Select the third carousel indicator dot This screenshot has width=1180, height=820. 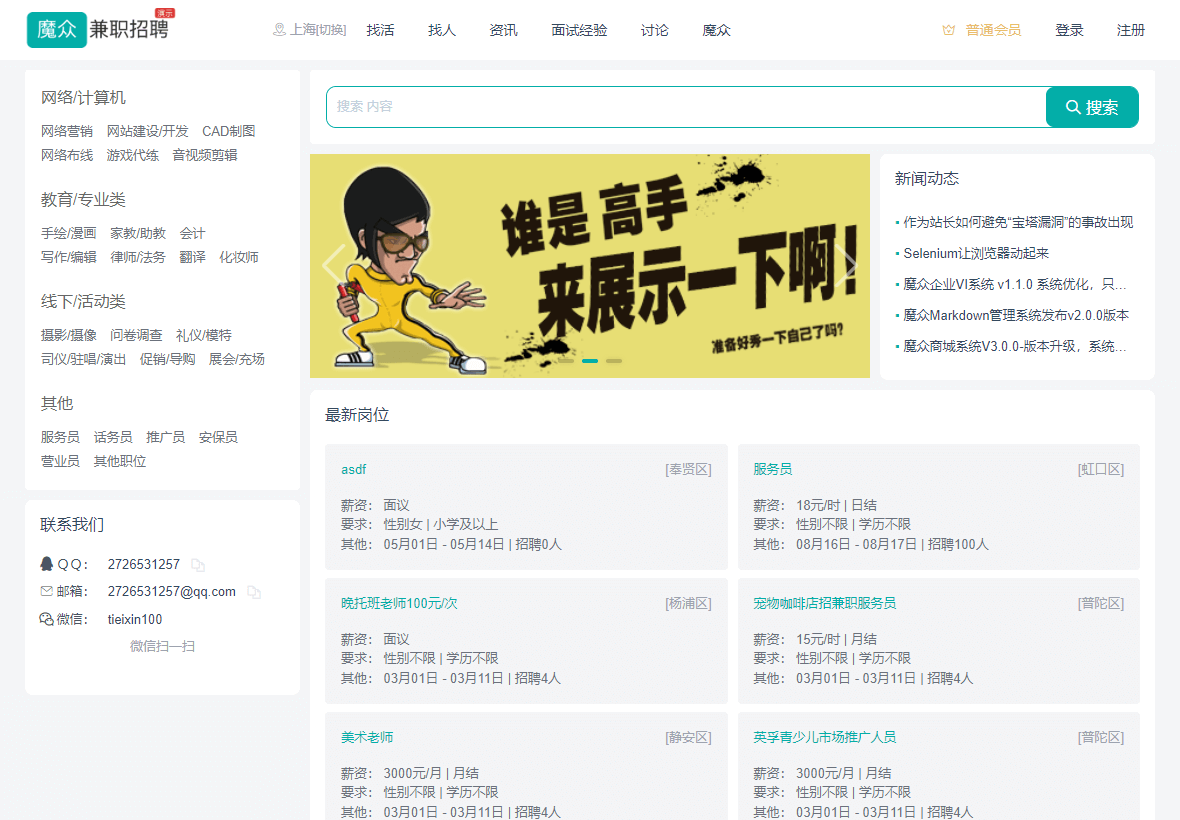pyautogui.click(x=614, y=361)
